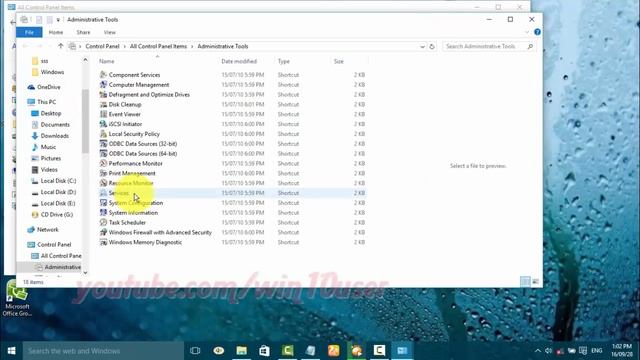Select the System Information icon
This screenshot has width=640, height=360.
[103, 213]
